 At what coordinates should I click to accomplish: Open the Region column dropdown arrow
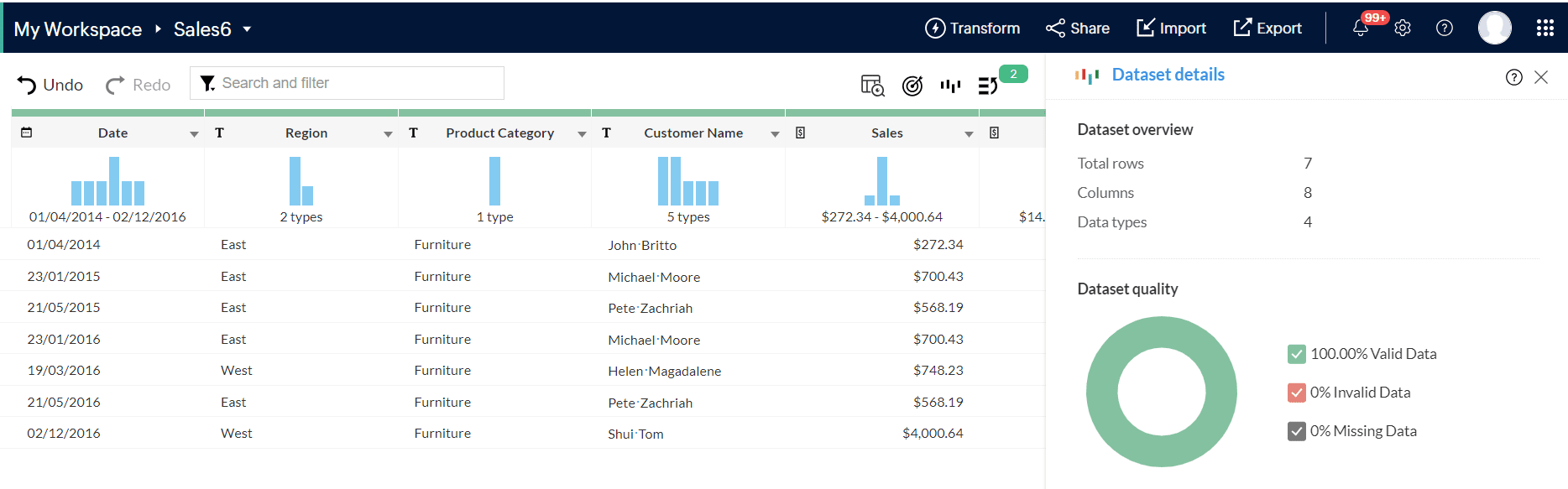(388, 134)
